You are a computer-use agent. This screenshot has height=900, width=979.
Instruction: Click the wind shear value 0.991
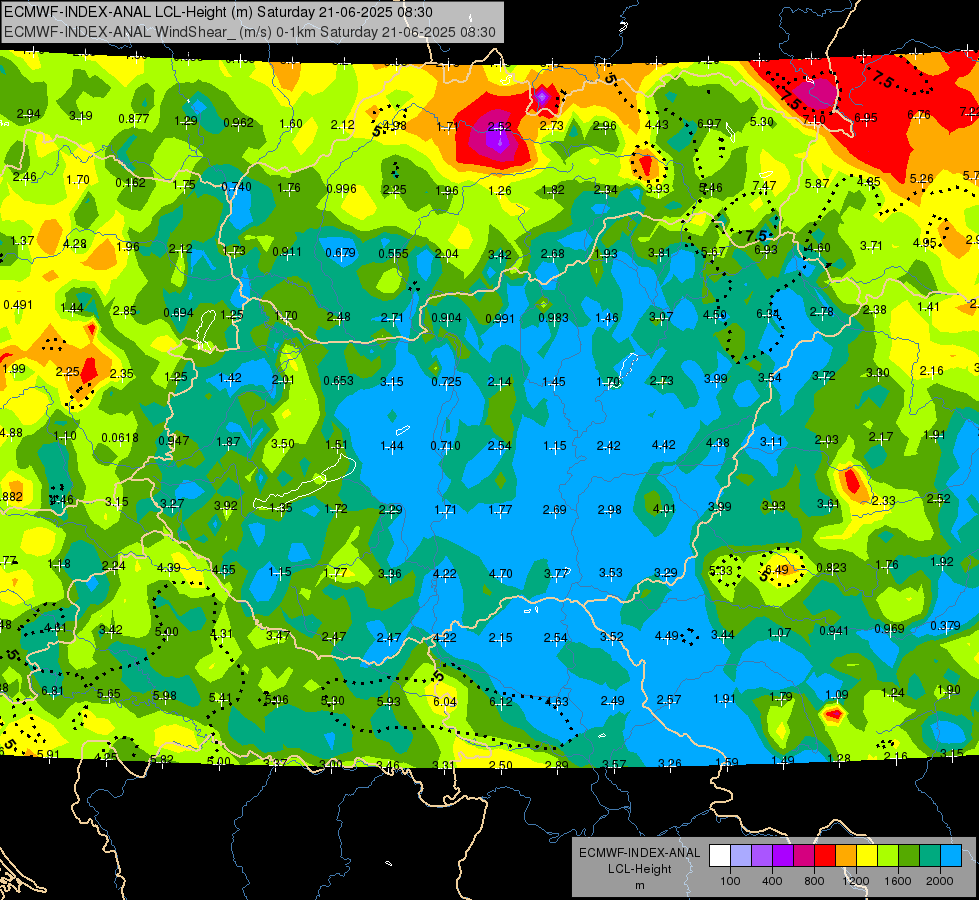(x=500, y=319)
